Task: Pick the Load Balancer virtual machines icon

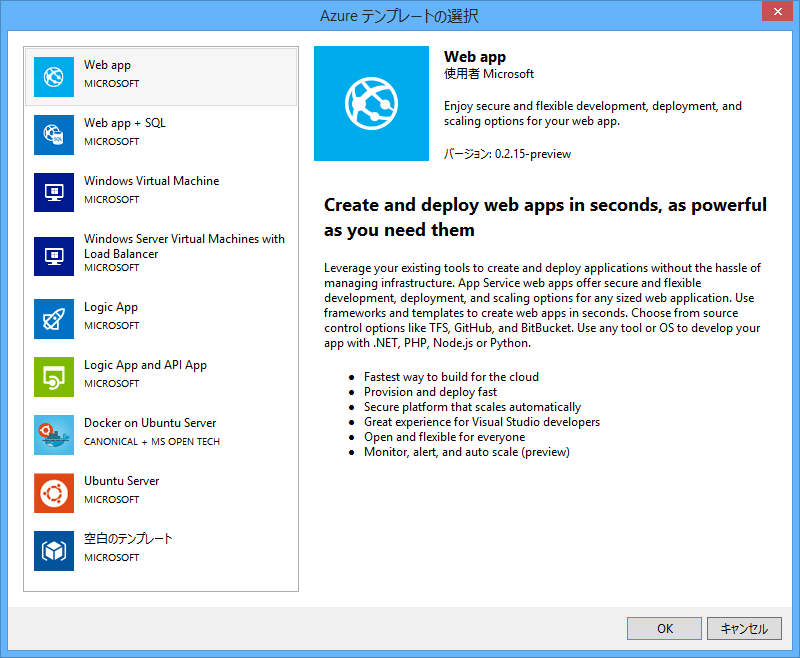Action: [54, 256]
